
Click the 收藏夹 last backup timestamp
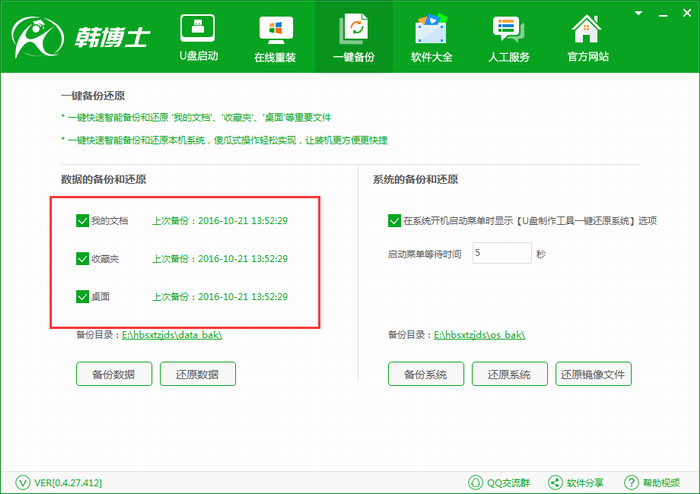coord(220,258)
